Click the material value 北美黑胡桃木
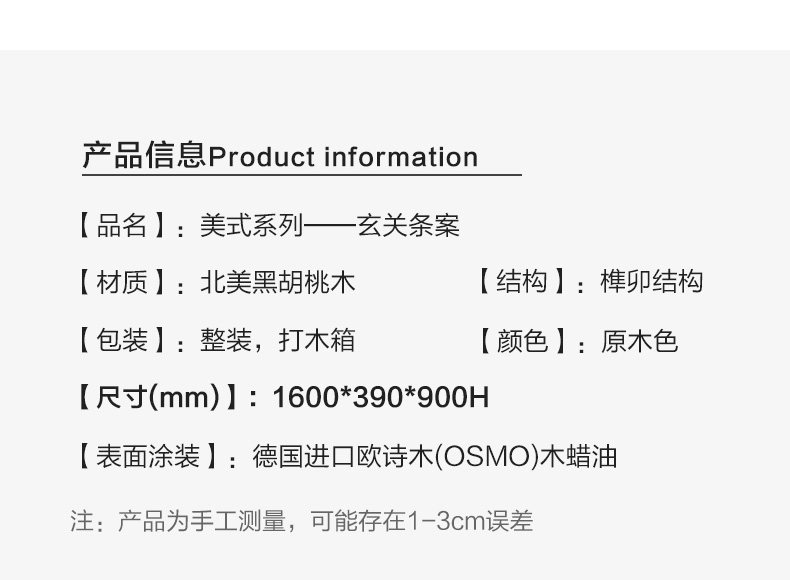The width and height of the screenshot is (790, 580). [277, 283]
